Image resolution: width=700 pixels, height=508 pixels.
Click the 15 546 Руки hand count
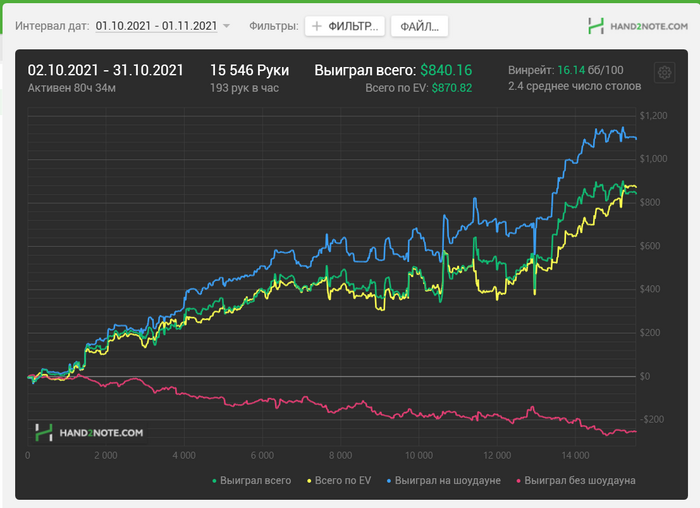pyautogui.click(x=250, y=70)
